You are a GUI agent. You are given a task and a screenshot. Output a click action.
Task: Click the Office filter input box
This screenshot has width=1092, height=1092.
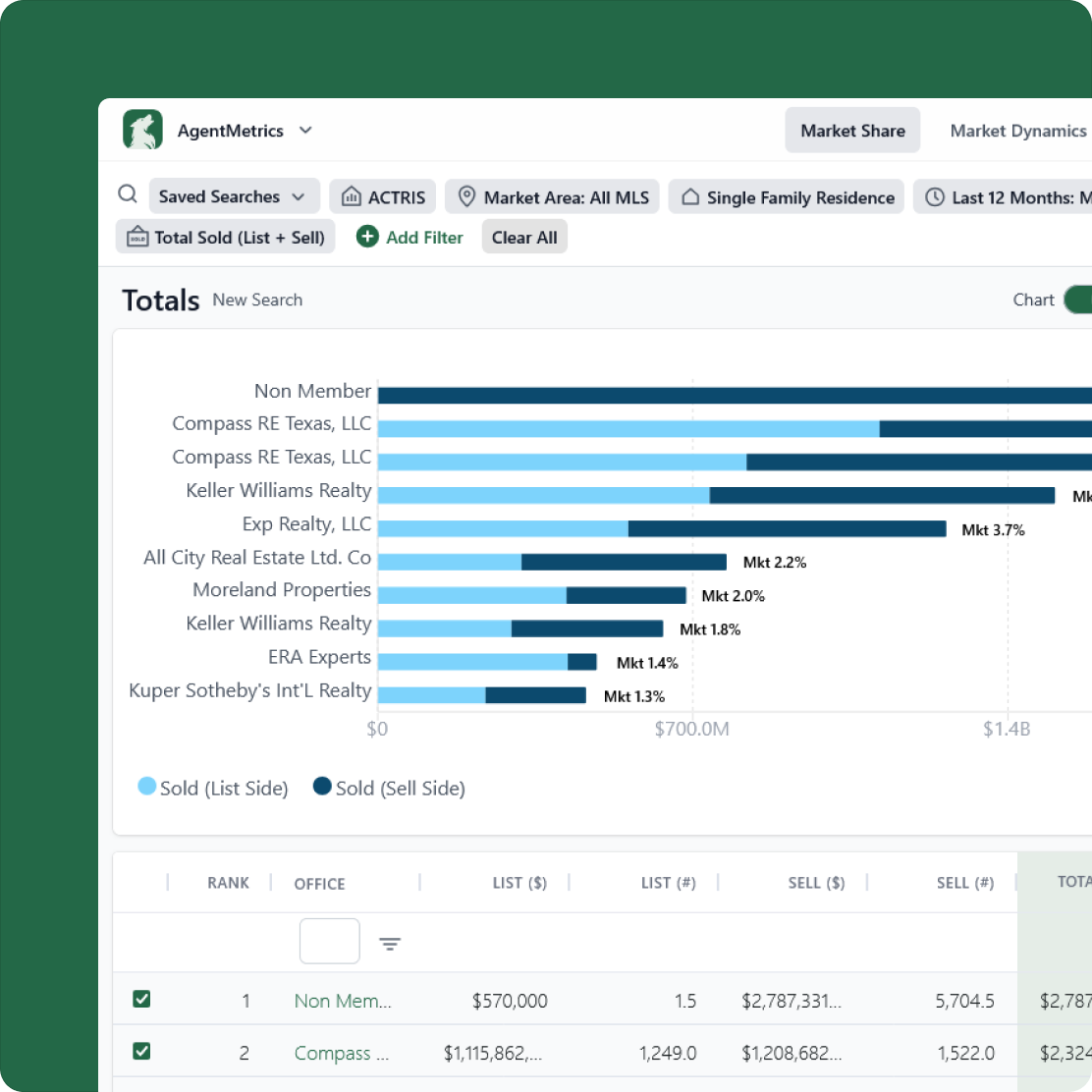pyautogui.click(x=329, y=942)
